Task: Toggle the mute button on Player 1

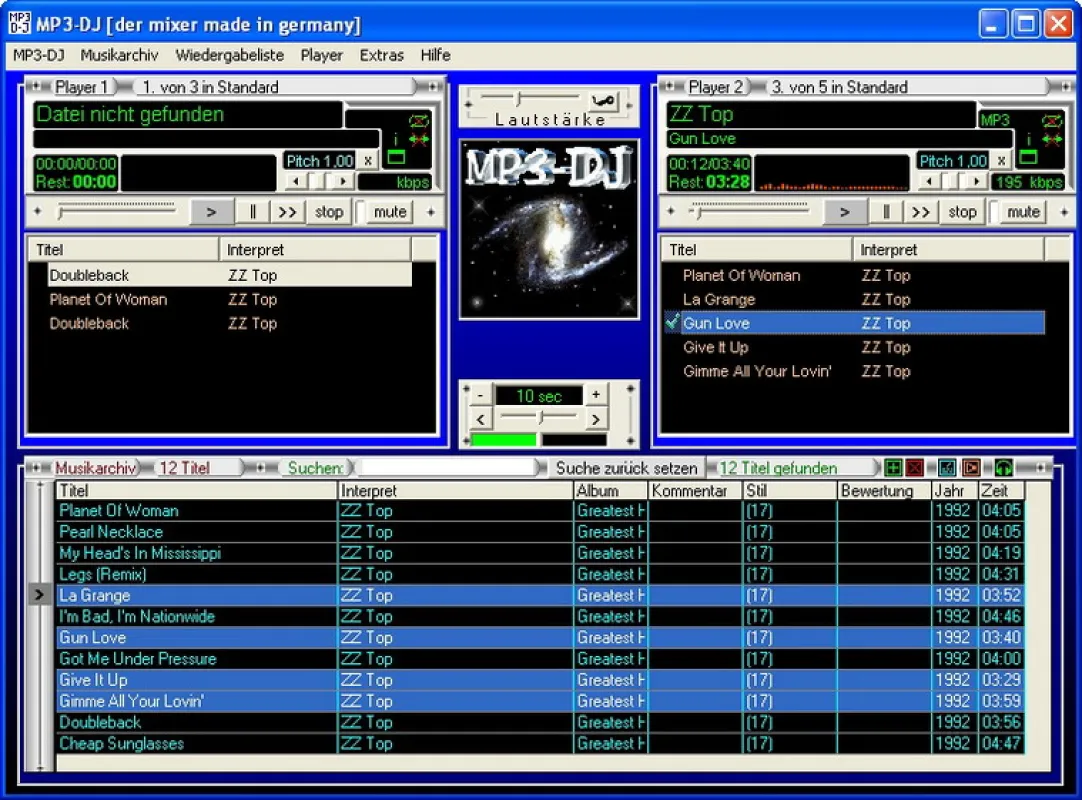Action: coord(390,212)
